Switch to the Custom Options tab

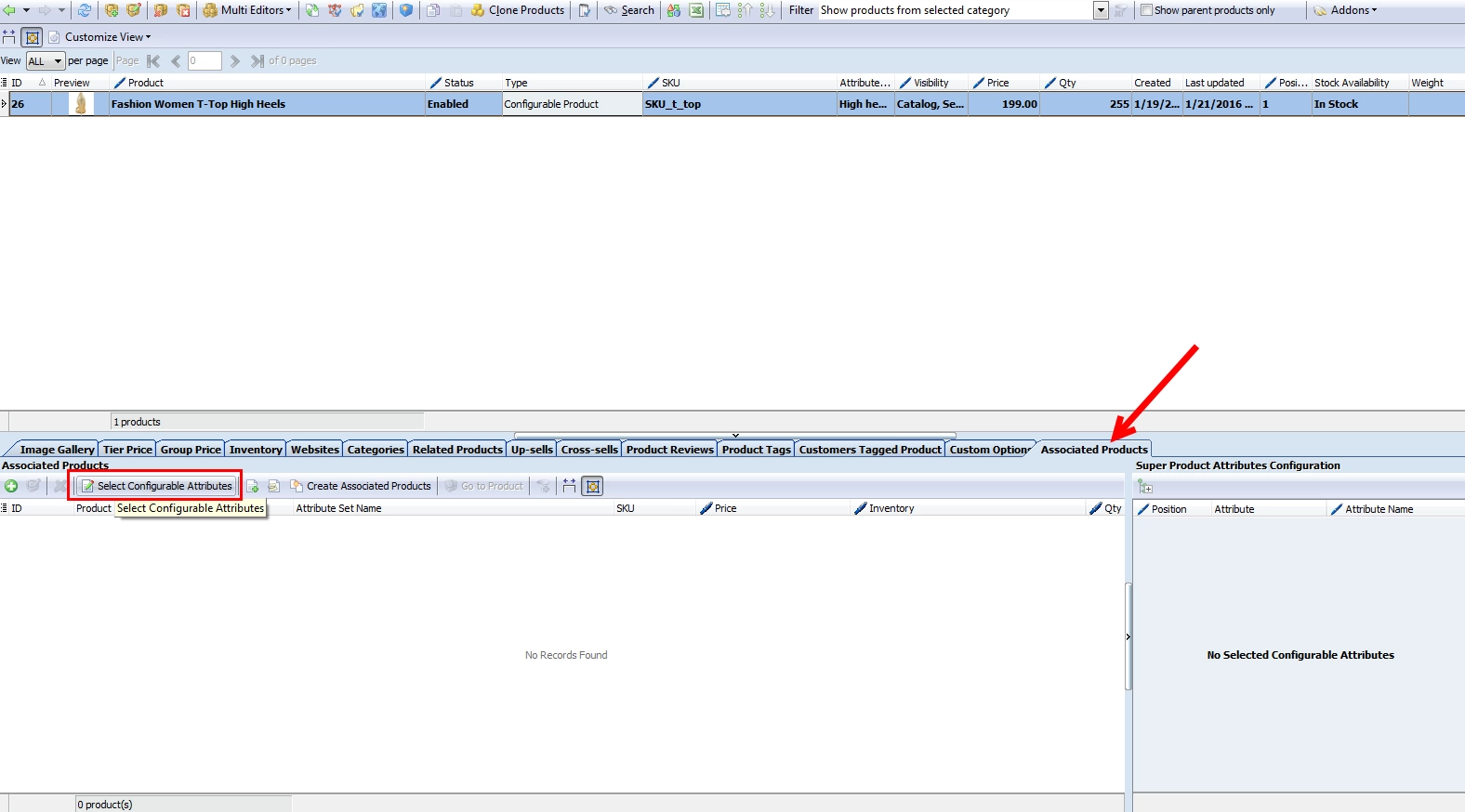point(989,449)
